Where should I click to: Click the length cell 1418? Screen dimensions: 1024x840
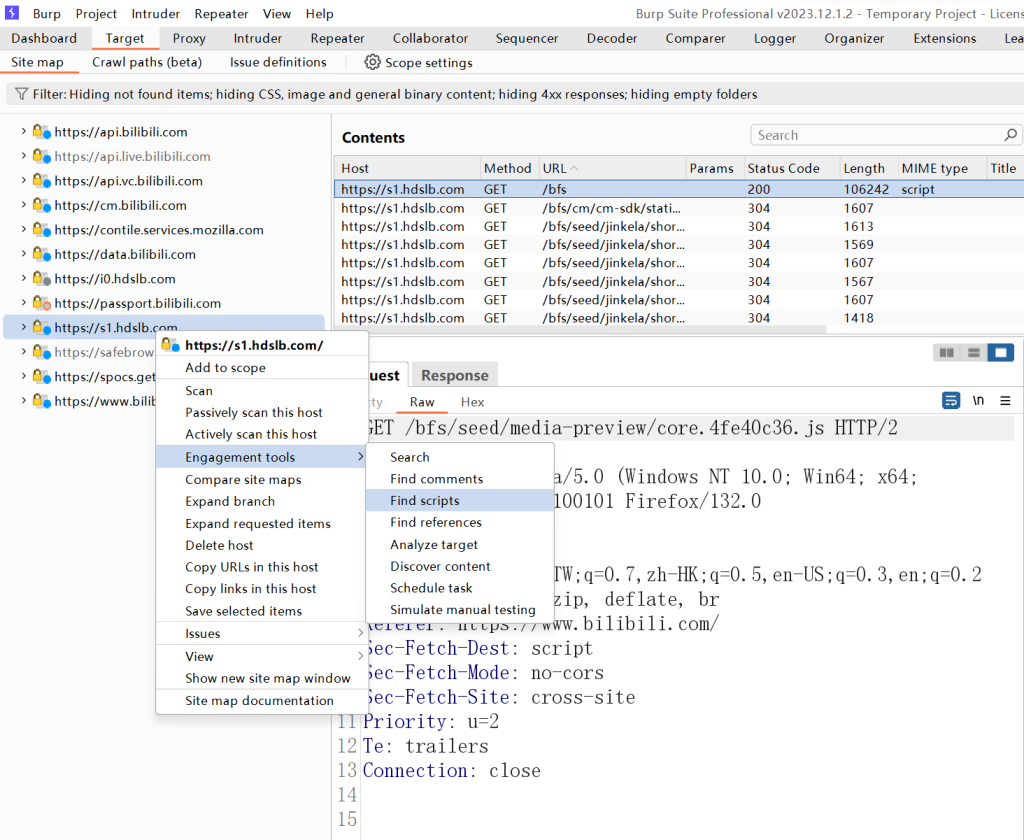pos(858,318)
